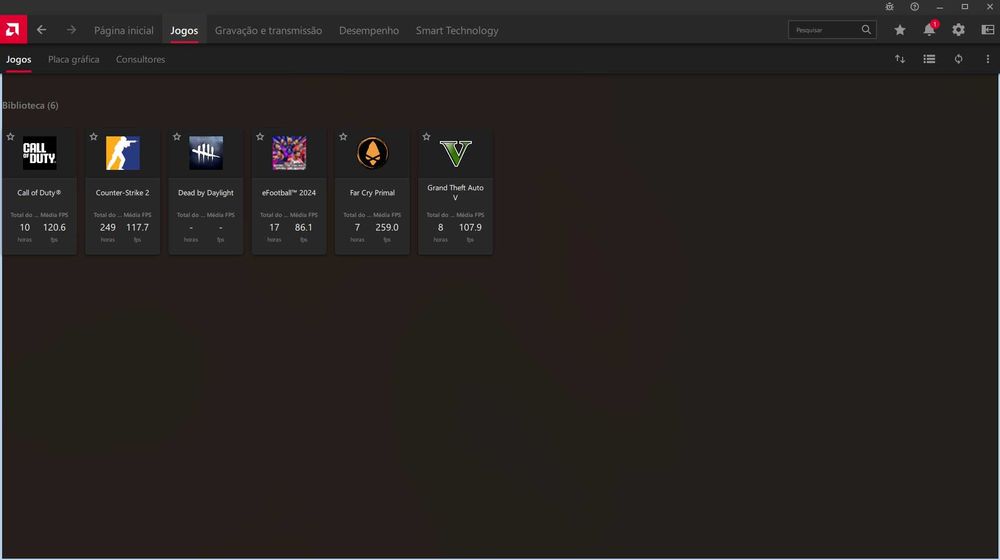Open the Consultores sub-tab
The image size is (1000, 560).
140,59
